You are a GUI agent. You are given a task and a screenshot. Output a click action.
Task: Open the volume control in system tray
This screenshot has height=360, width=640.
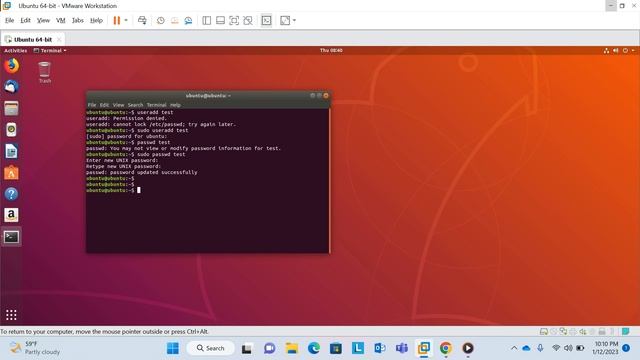568,348
